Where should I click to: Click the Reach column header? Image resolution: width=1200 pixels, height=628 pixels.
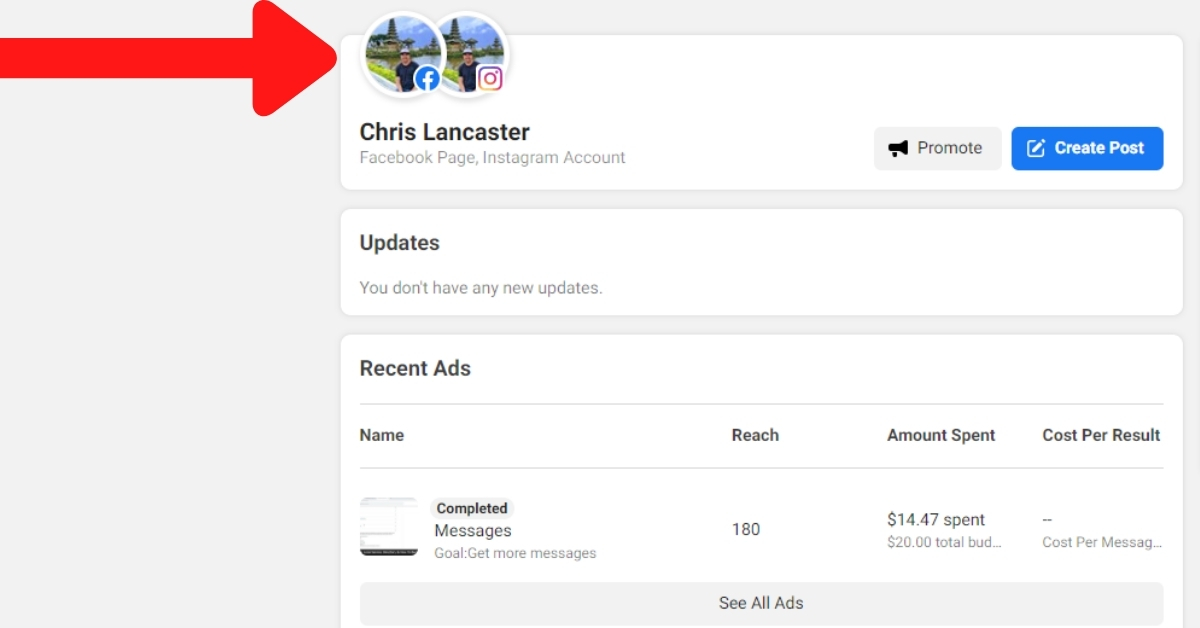[755, 435]
